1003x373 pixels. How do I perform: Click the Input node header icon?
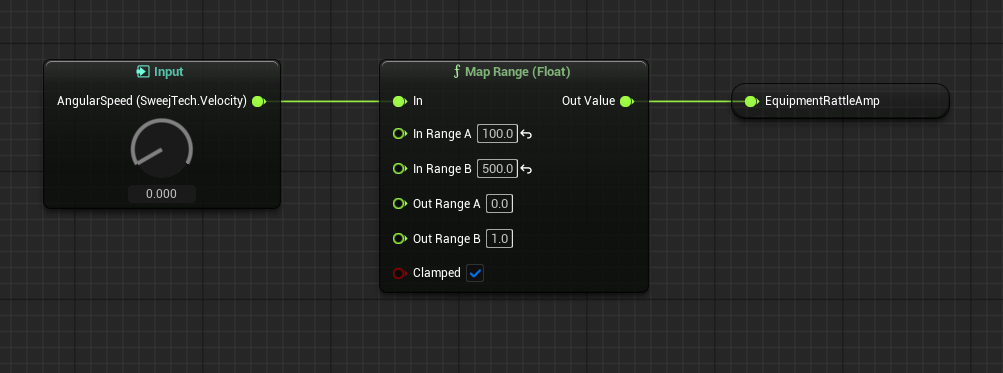[x=143, y=72]
